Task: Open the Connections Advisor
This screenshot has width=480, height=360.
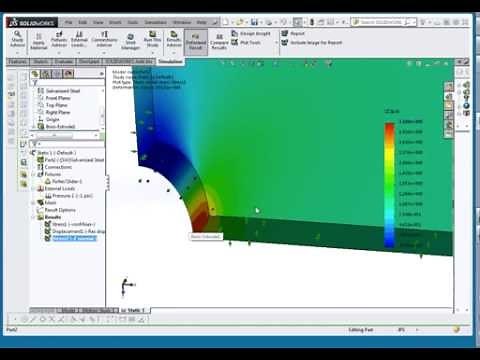Action: tap(104, 39)
